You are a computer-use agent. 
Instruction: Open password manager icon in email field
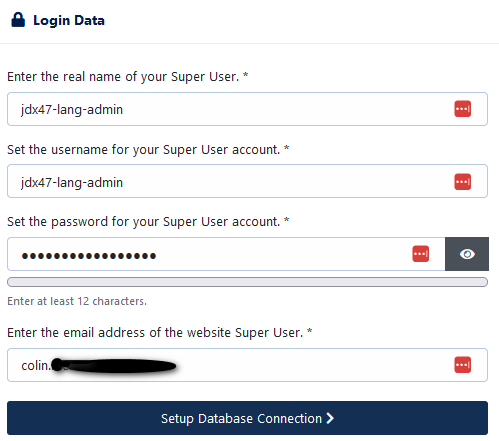click(x=462, y=365)
